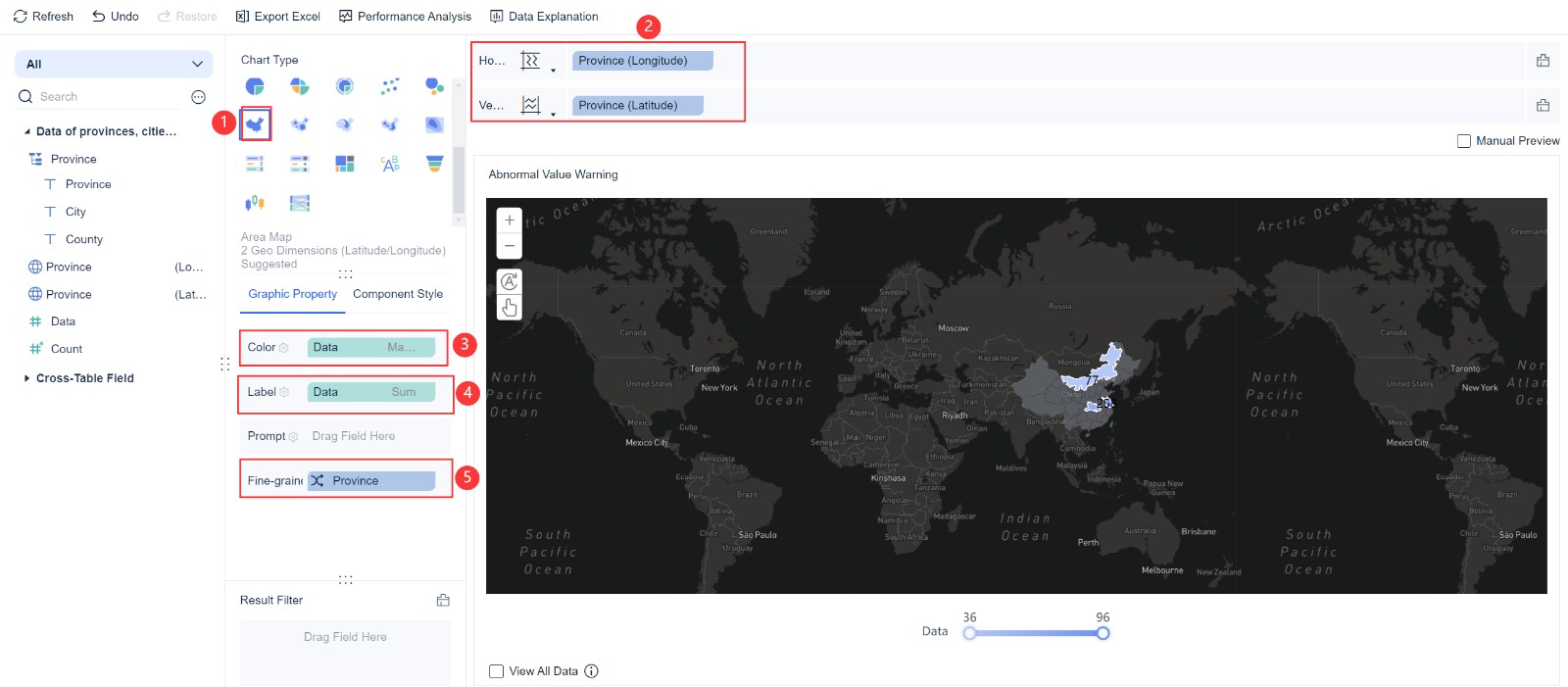The height and width of the screenshot is (687, 1568).
Task: Select the flow map chart icon
Action: (x=345, y=124)
